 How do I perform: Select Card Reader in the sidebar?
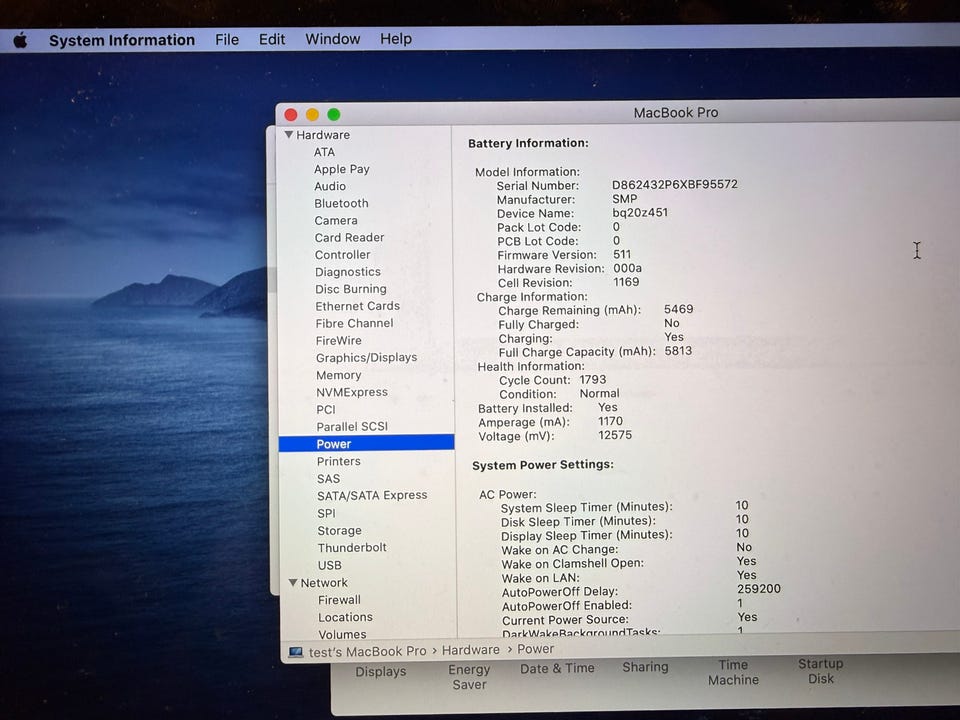tap(350, 238)
